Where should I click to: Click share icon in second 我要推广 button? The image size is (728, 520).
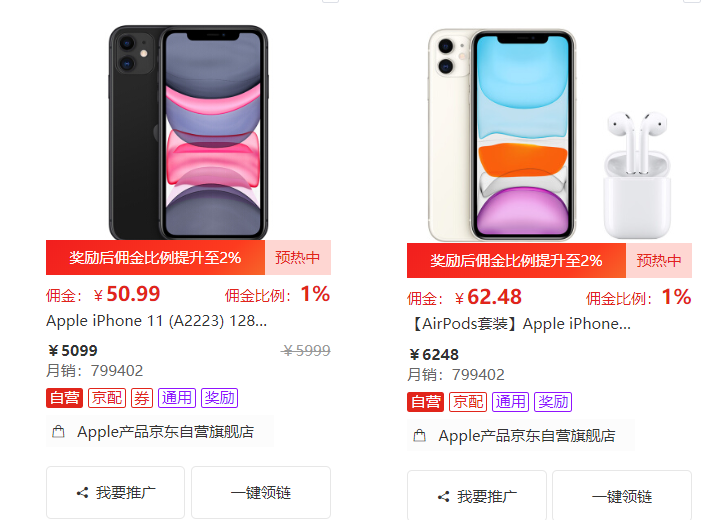click(444, 496)
